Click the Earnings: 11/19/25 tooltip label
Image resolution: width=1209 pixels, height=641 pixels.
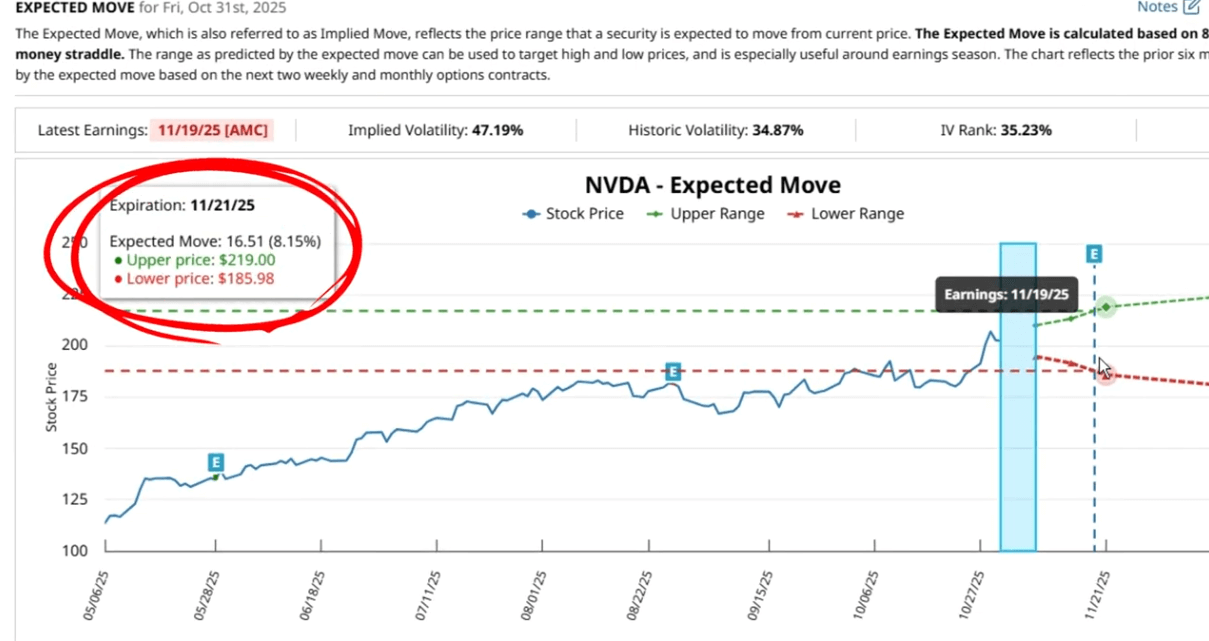1006,294
